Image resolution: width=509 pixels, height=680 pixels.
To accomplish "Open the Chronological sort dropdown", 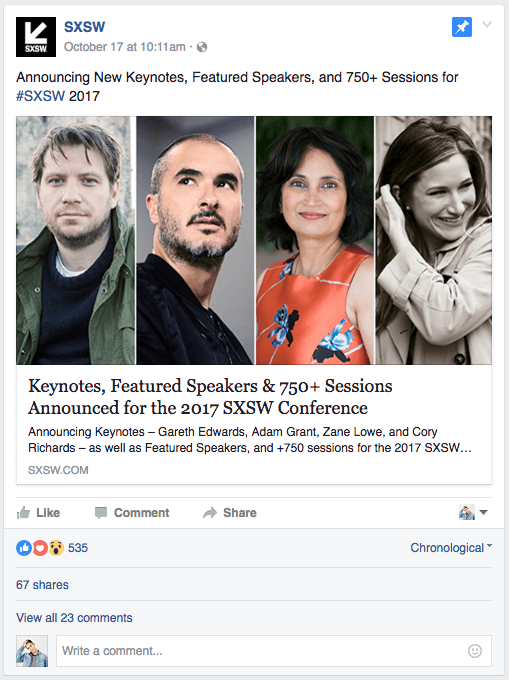I will point(451,548).
